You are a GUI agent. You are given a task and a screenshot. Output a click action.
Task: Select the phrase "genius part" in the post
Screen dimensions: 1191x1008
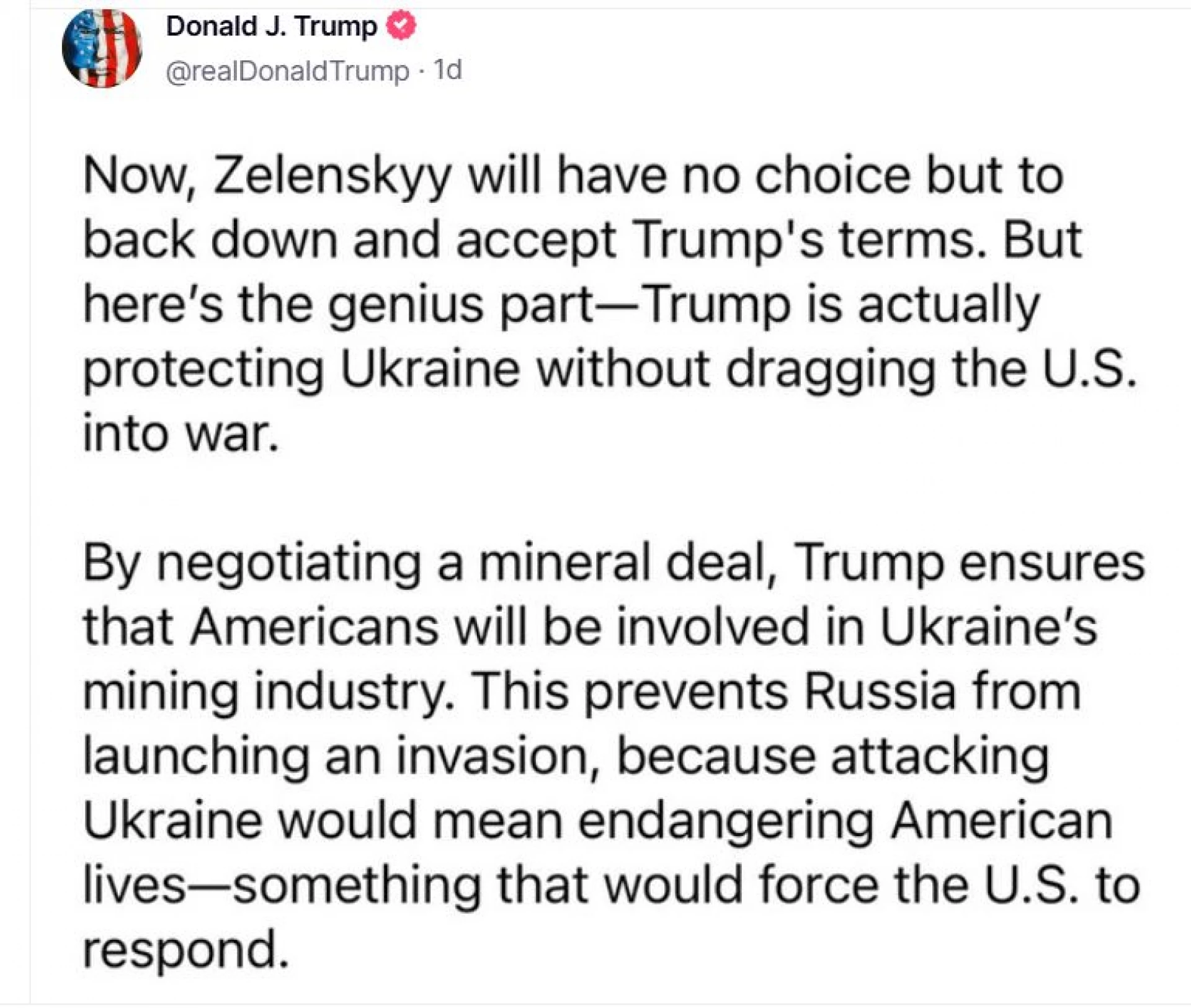pyautogui.click(x=461, y=306)
